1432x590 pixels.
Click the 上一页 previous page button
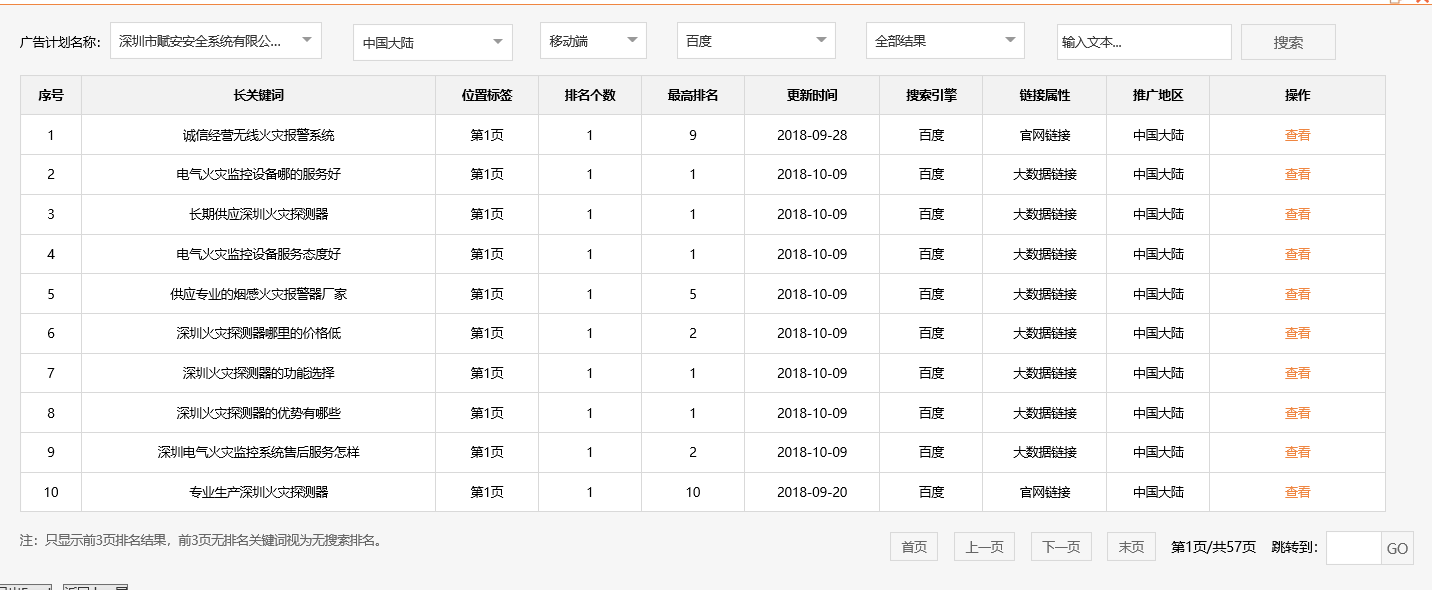[983, 546]
